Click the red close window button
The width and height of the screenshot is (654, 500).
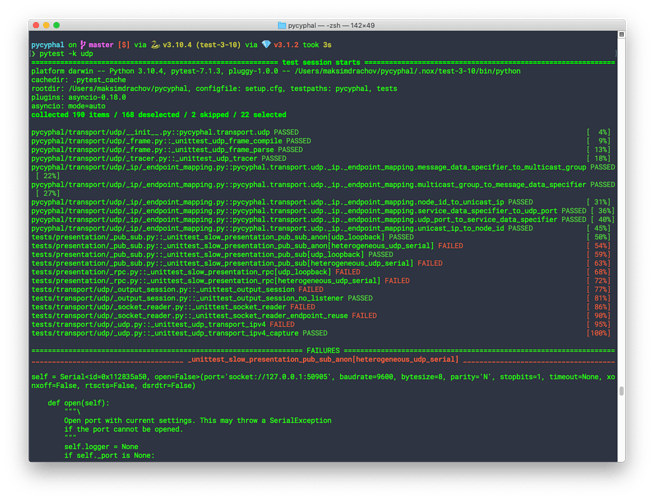point(36,25)
